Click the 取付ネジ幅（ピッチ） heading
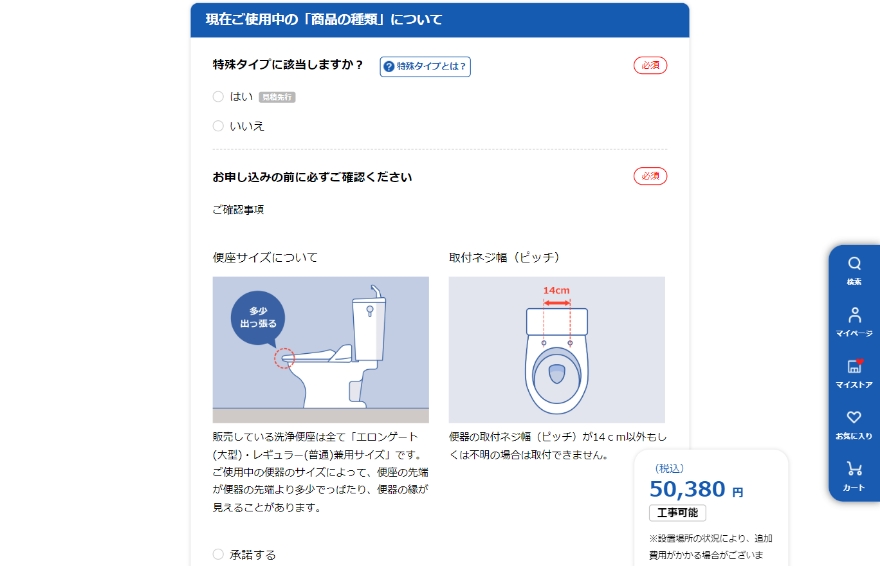Viewport: 880px width, 567px height. 504,257
